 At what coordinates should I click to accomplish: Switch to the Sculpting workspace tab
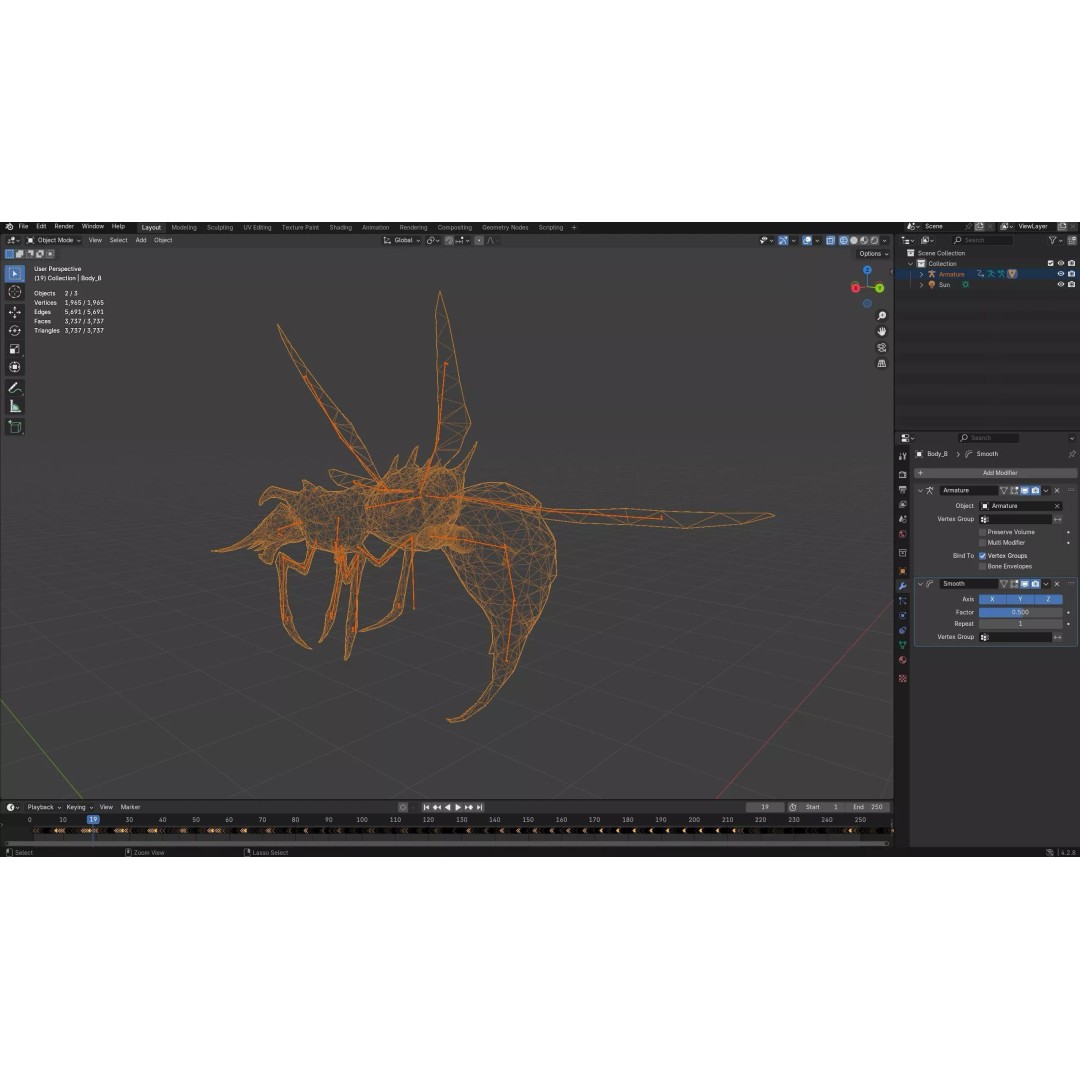pos(220,227)
